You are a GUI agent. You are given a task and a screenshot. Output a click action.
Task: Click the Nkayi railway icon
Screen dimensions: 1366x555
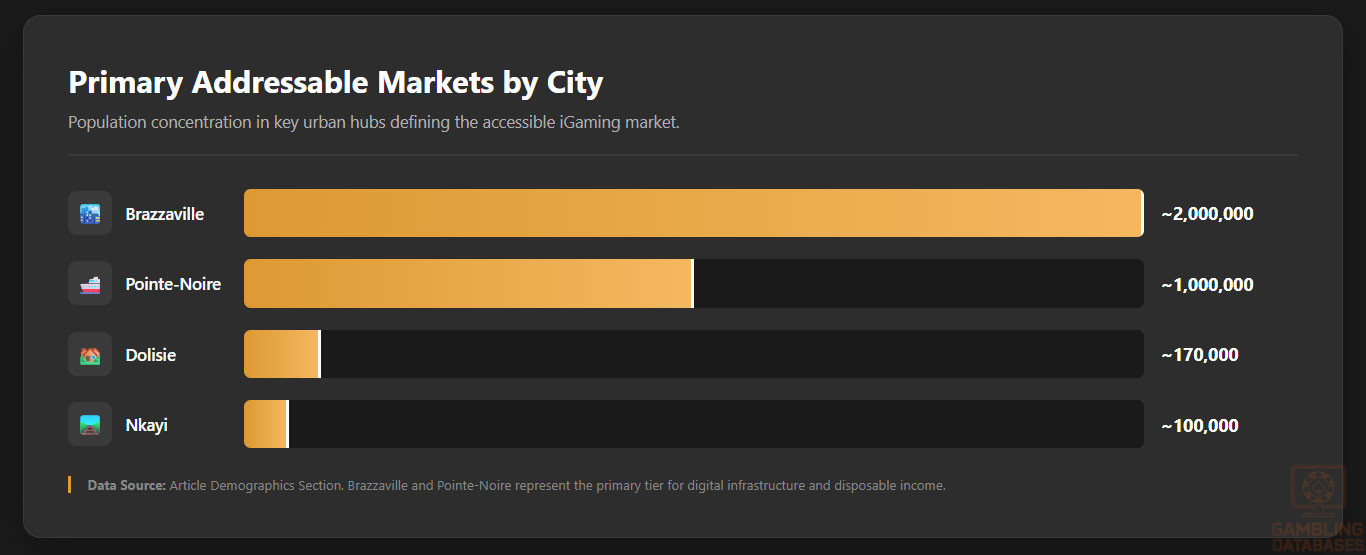[x=90, y=425]
